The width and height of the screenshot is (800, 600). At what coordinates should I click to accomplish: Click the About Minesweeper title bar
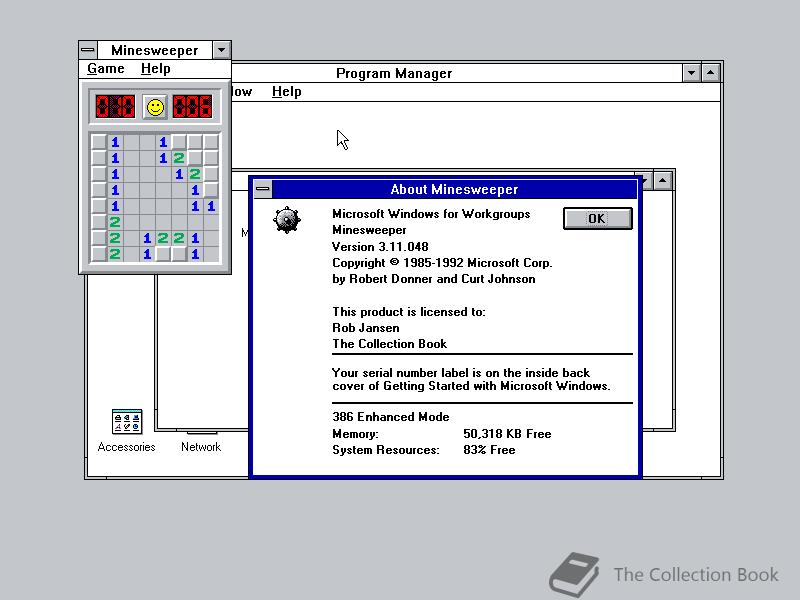(x=454, y=189)
